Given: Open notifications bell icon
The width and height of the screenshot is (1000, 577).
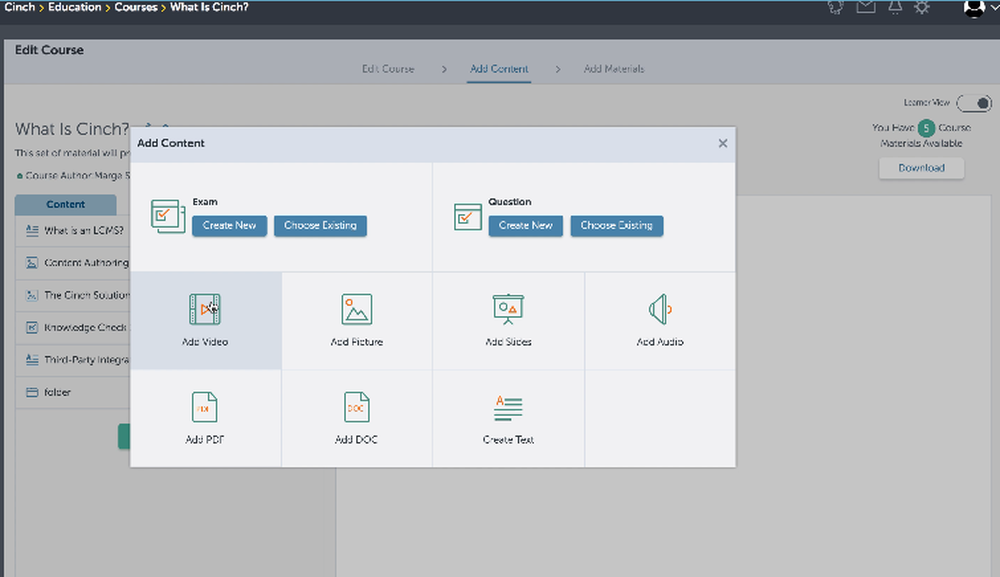Looking at the screenshot, I should click(895, 8).
